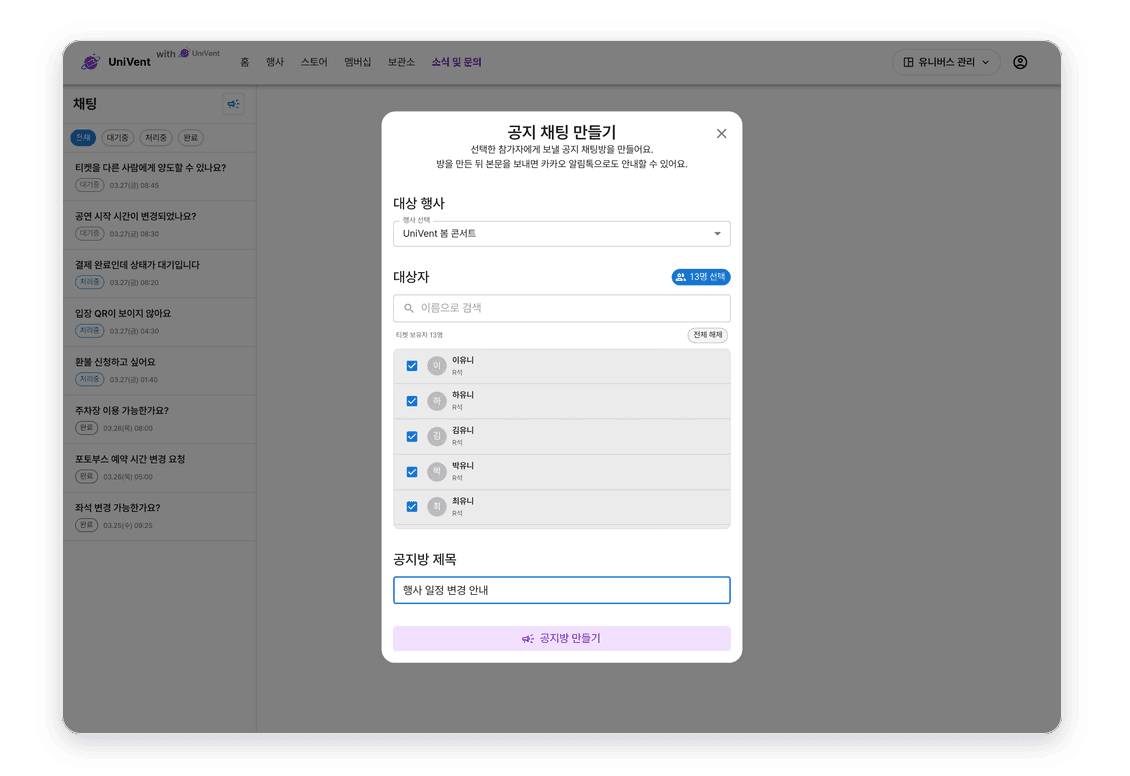The width and height of the screenshot is (1130, 776).
Task: Click the 전체 해제 button
Action: (x=707, y=335)
